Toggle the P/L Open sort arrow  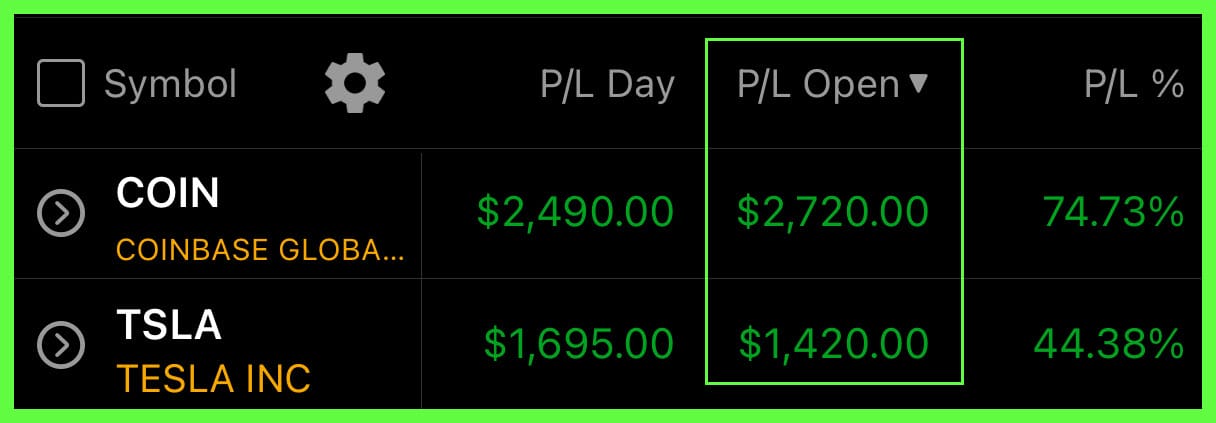919,84
